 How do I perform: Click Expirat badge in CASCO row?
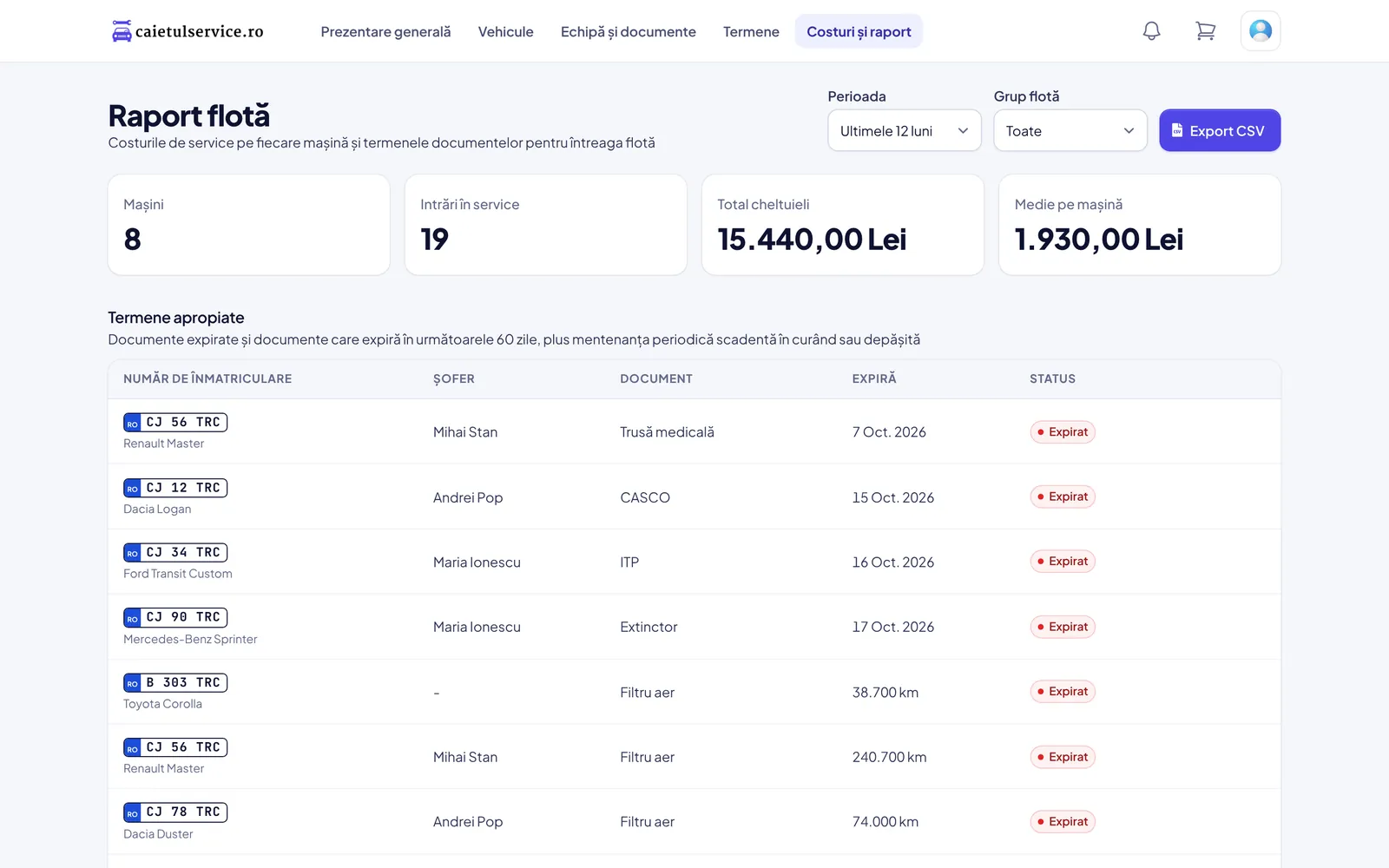pos(1063,496)
